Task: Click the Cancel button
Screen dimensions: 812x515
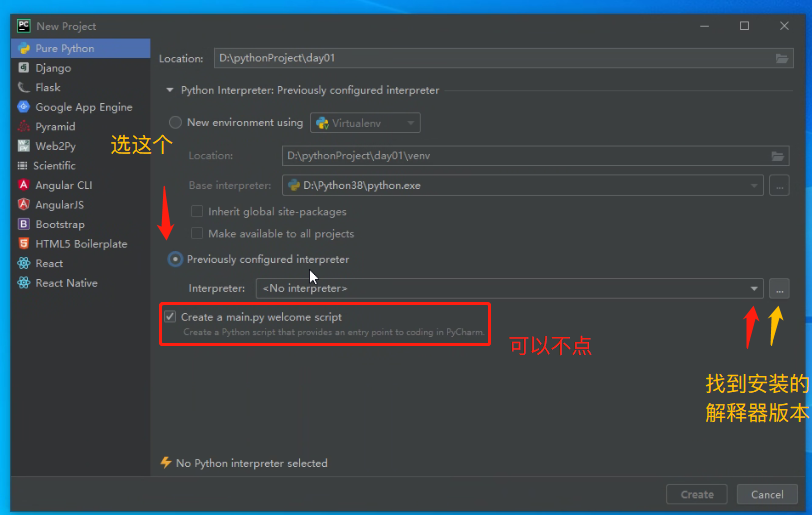Action: pyautogui.click(x=767, y=494)
